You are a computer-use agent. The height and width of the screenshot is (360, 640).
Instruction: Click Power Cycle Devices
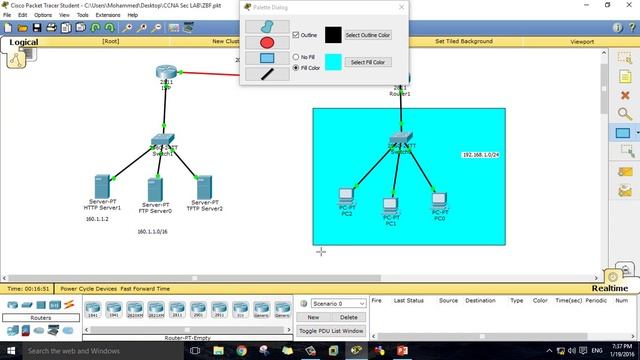coord(89,289)
